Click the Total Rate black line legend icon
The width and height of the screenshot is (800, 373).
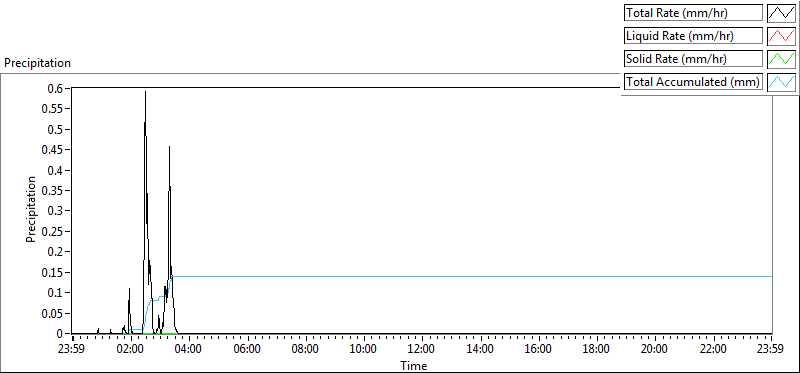(x=781, y=13)
